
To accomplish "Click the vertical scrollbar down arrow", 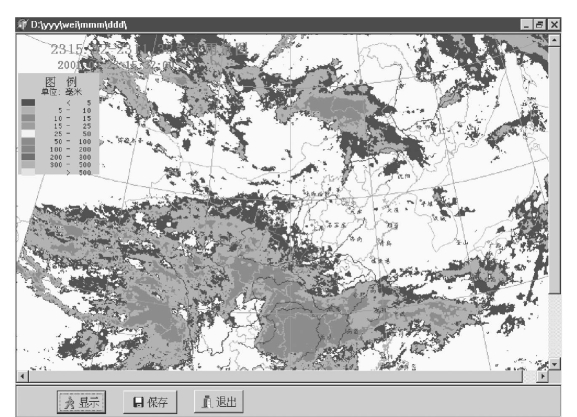I will click(x=554, y=364).
